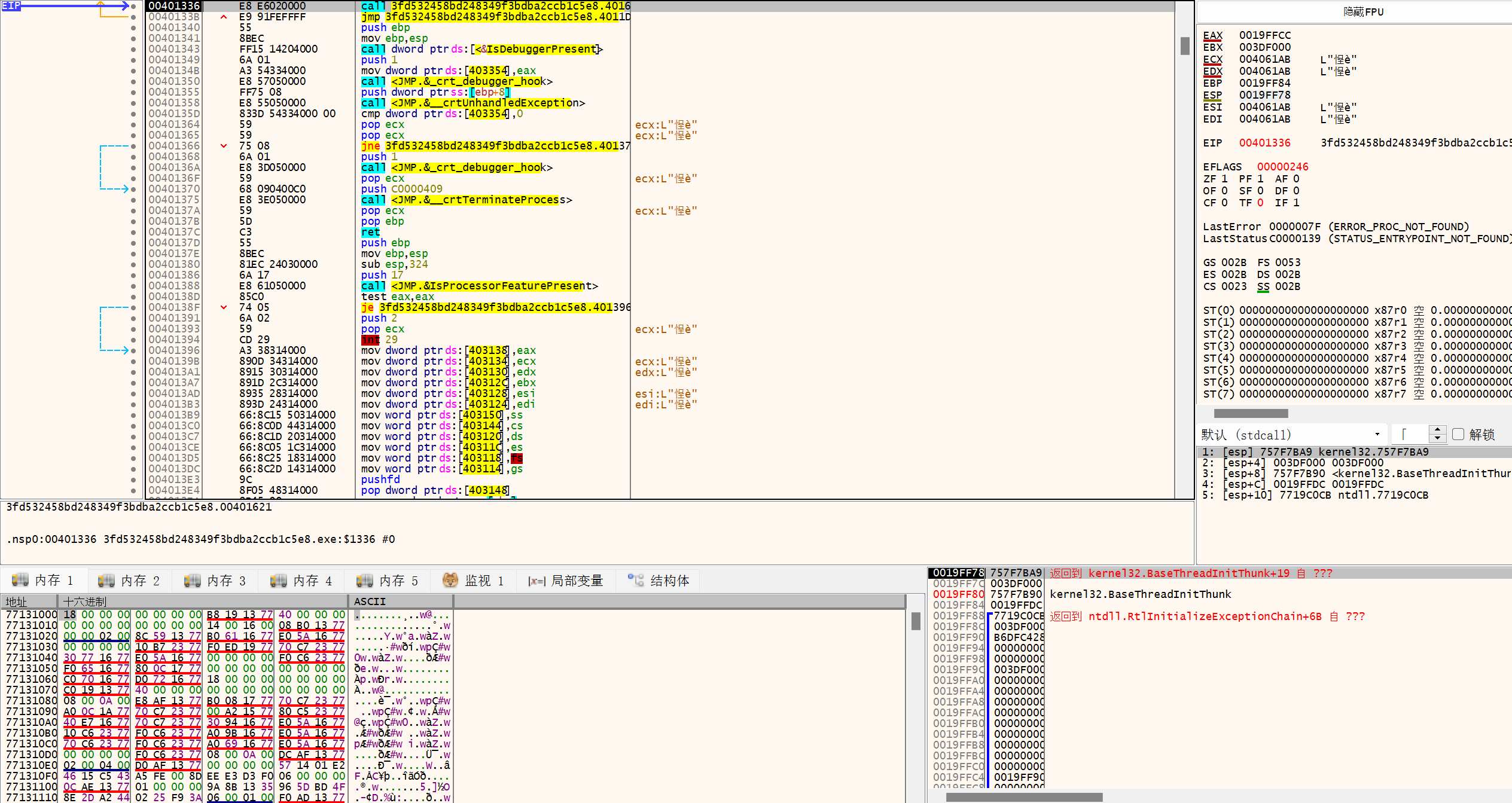1512x803 pixels.
Task: Click the red up-jump arrow at 0040133B
Action: tap(224, 17)
